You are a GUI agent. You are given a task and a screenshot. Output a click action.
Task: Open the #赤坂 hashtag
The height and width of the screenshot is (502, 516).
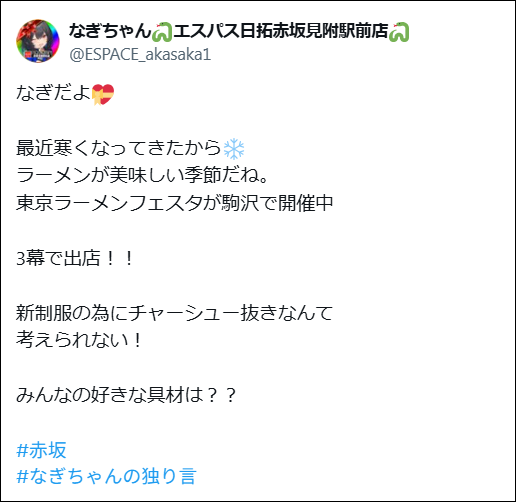point(41,450)
